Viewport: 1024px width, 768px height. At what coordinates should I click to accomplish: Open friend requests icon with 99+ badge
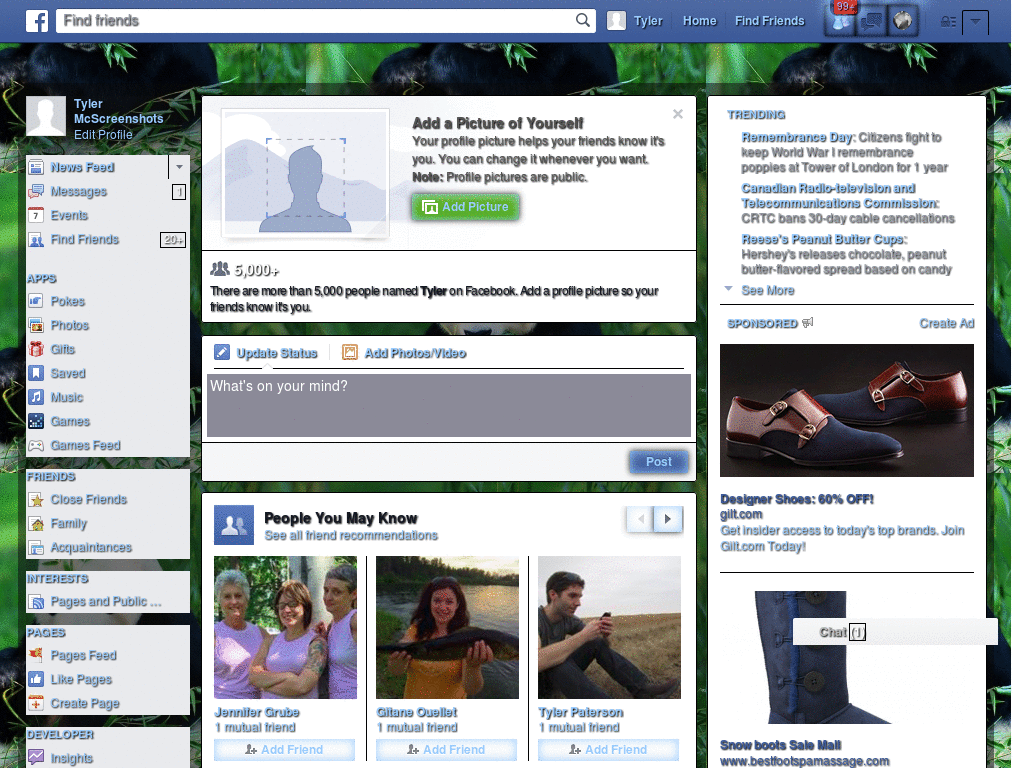[x=841, y=21]
